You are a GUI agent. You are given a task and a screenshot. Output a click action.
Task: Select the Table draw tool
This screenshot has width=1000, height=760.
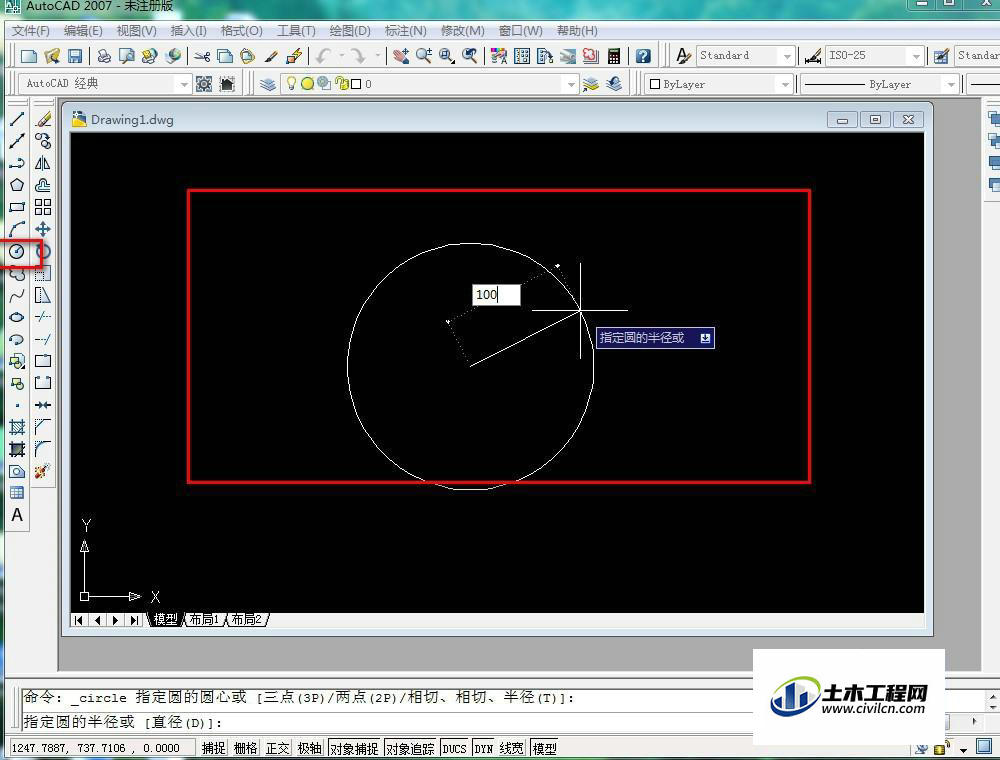tap(17, 493)
